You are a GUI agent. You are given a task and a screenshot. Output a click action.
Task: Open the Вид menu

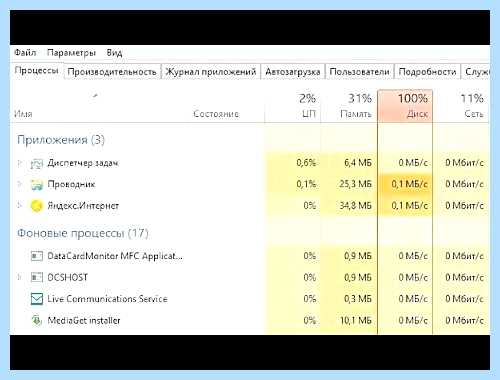point(114,53)
